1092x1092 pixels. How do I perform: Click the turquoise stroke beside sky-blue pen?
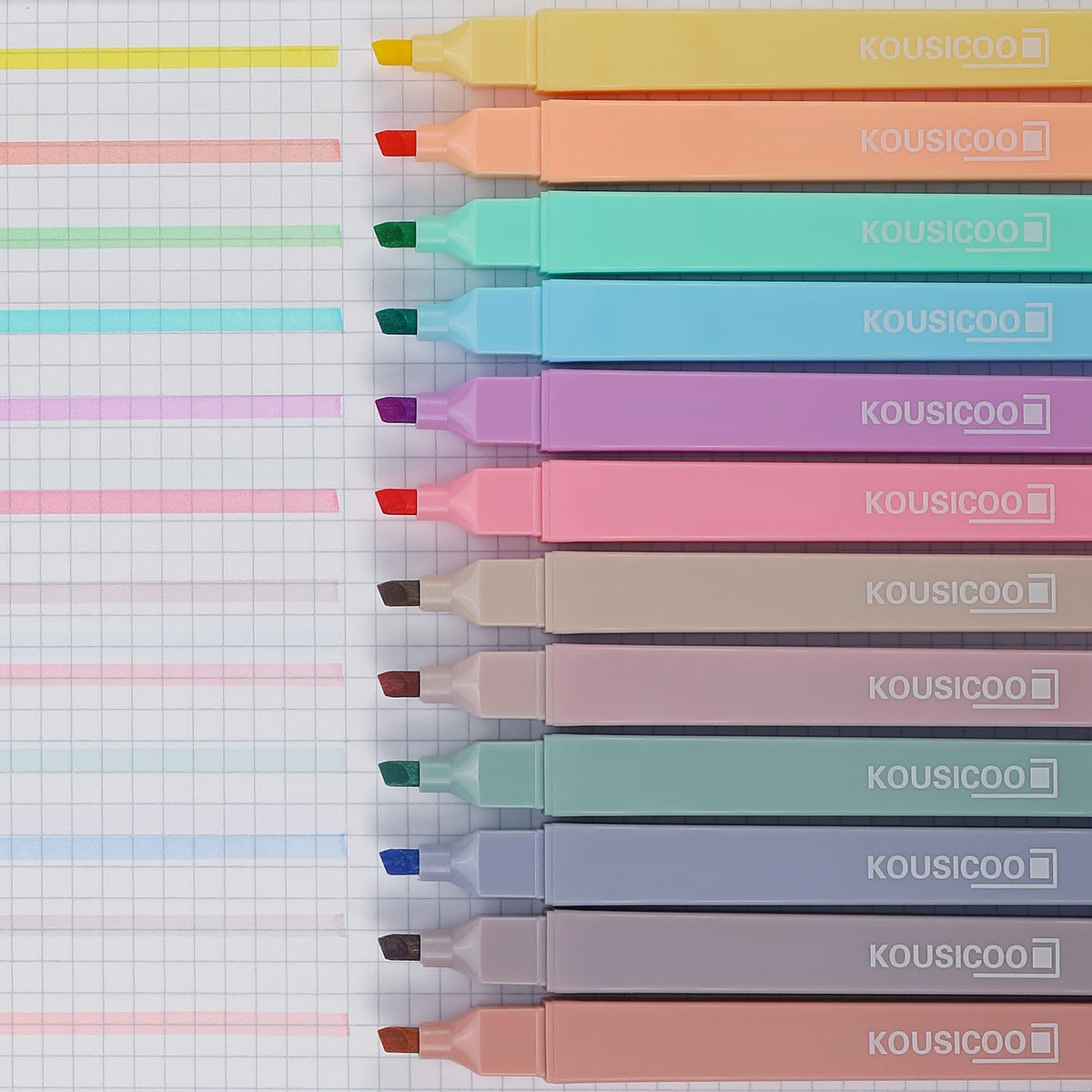tap(171, 320)
